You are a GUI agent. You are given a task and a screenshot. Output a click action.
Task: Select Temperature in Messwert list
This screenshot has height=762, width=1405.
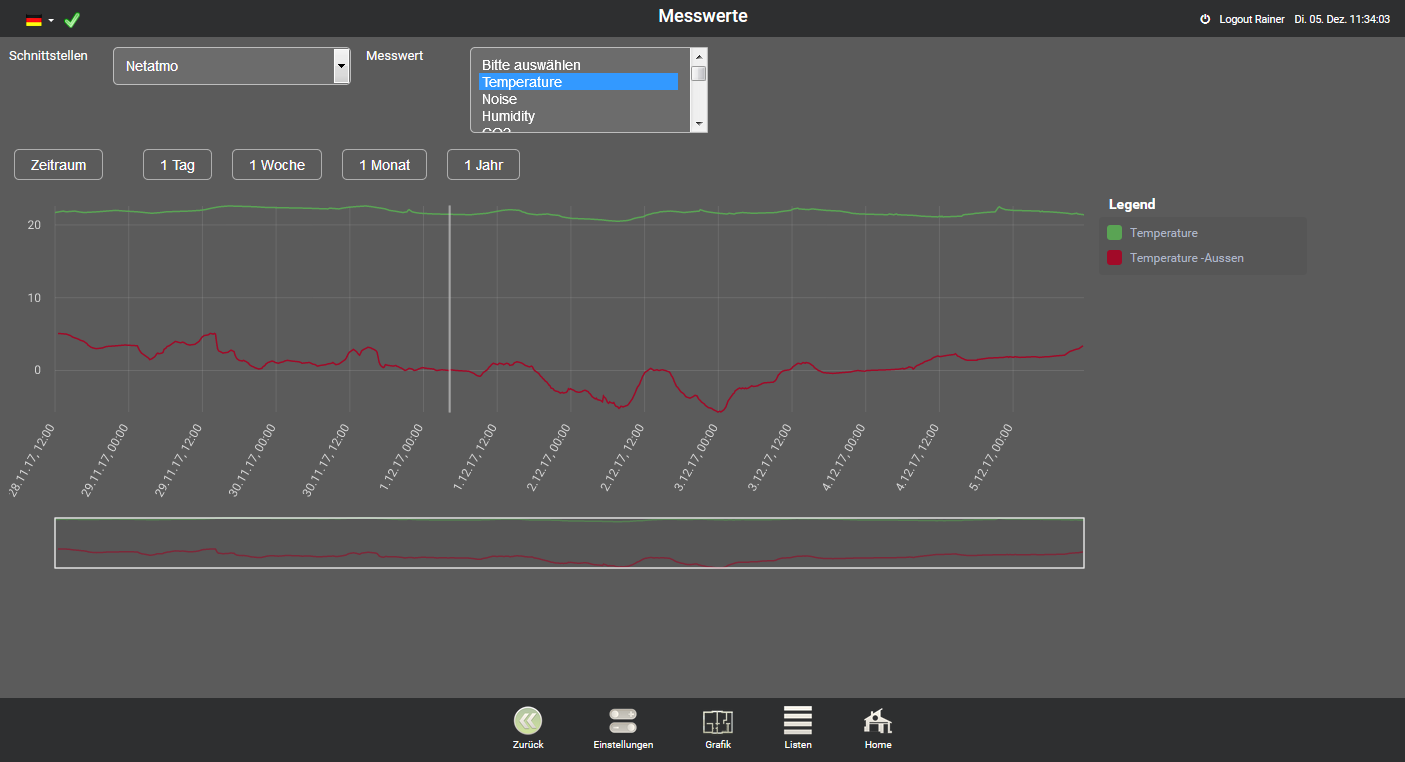coord(578,82)
